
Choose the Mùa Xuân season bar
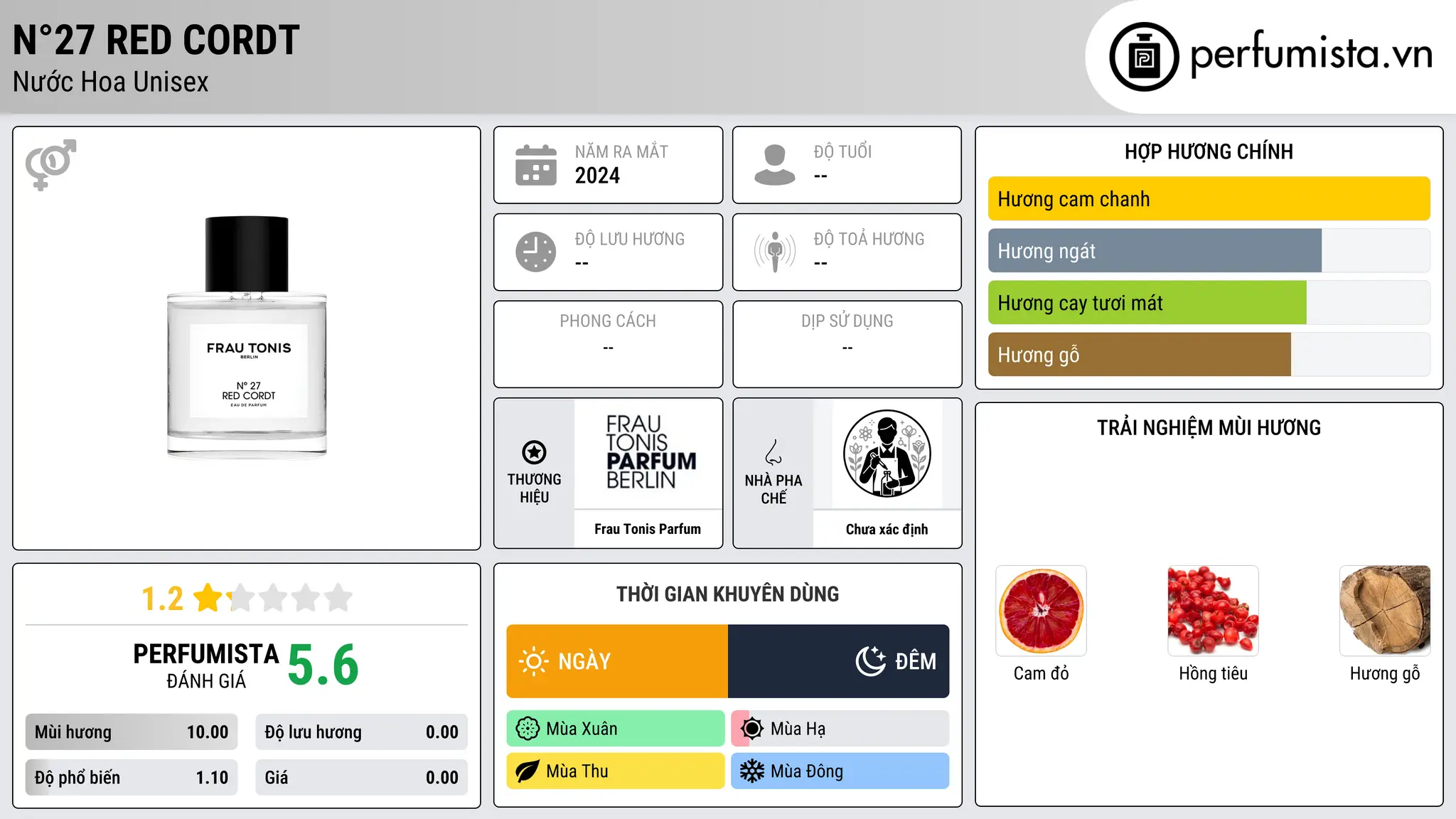click(616, 729)
